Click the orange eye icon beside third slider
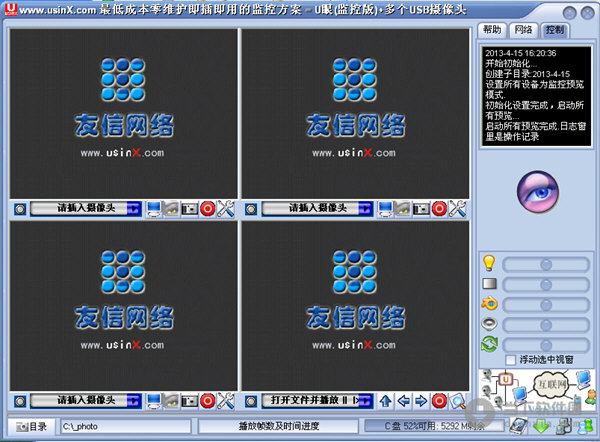 [489, 304]
